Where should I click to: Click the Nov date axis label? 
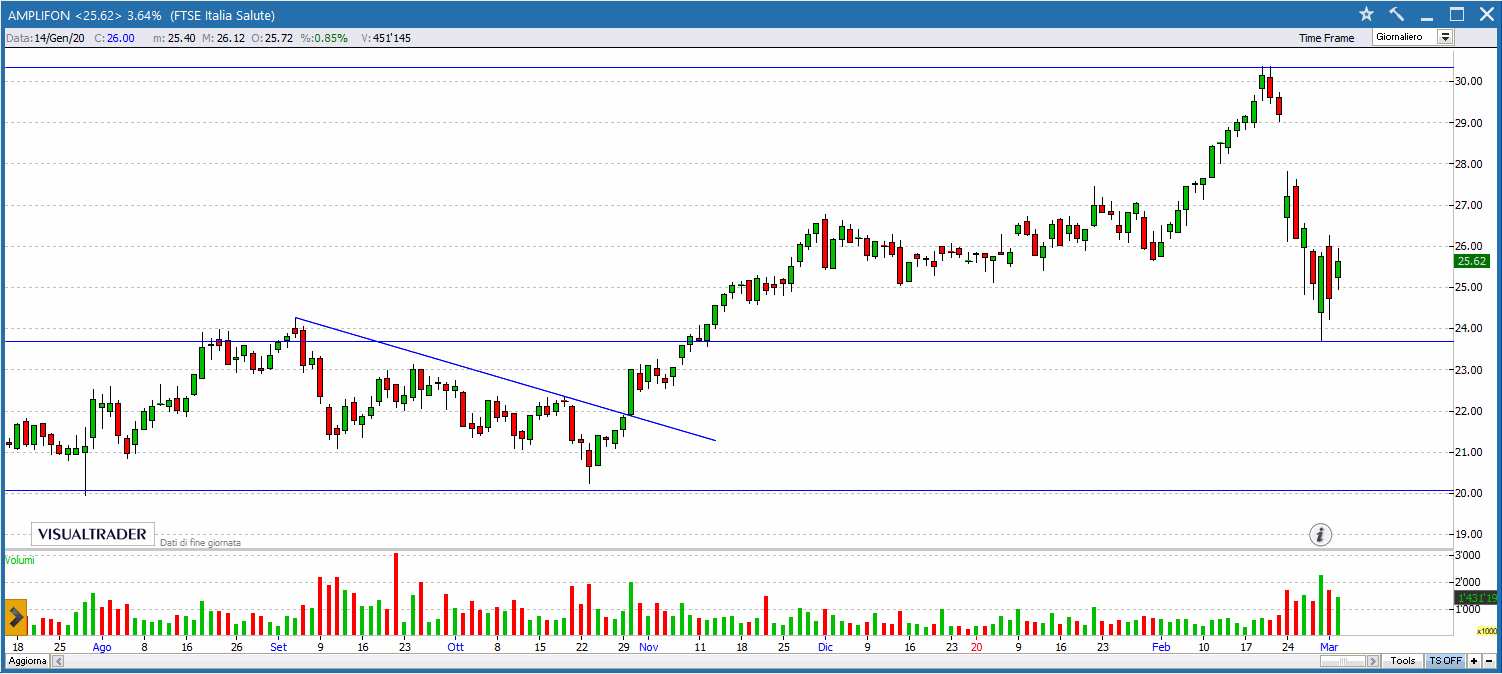648,647
